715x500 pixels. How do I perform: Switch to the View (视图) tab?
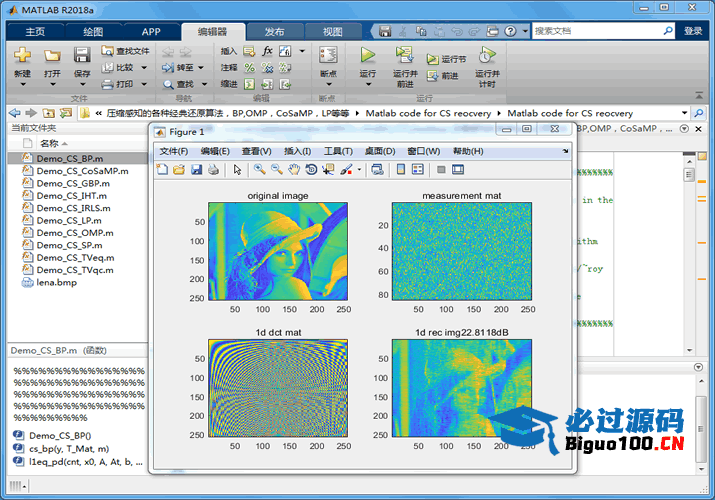(332, 31)
